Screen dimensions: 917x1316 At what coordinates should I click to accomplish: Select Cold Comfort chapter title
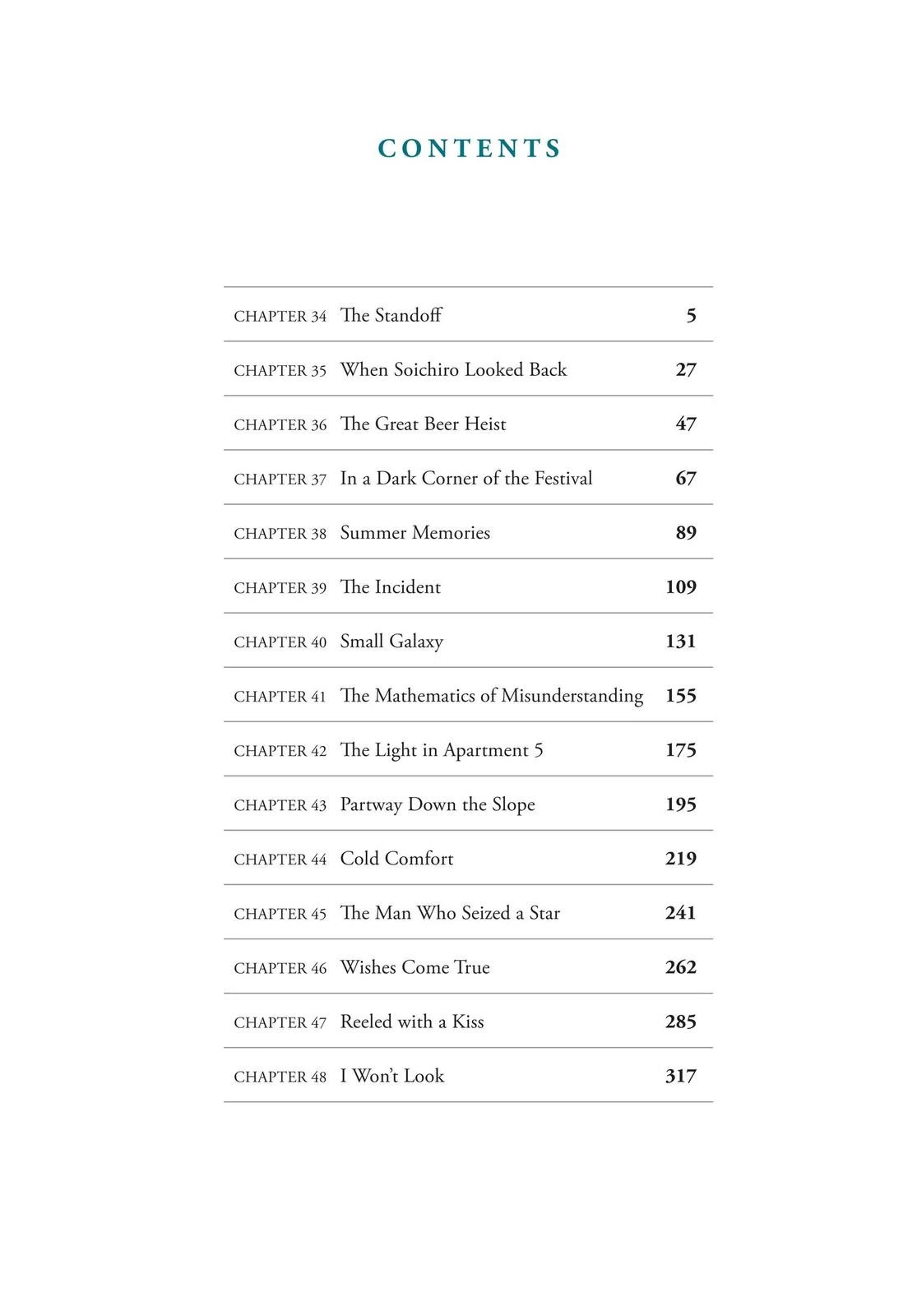[x=397, y=859]
